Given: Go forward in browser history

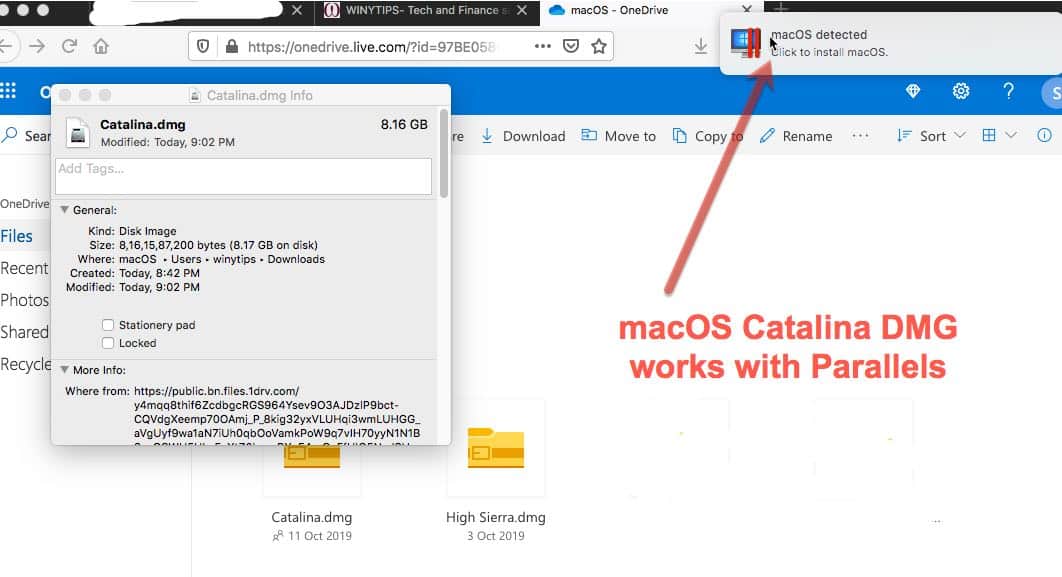Looking at the screenshot, I should [37, 46].
